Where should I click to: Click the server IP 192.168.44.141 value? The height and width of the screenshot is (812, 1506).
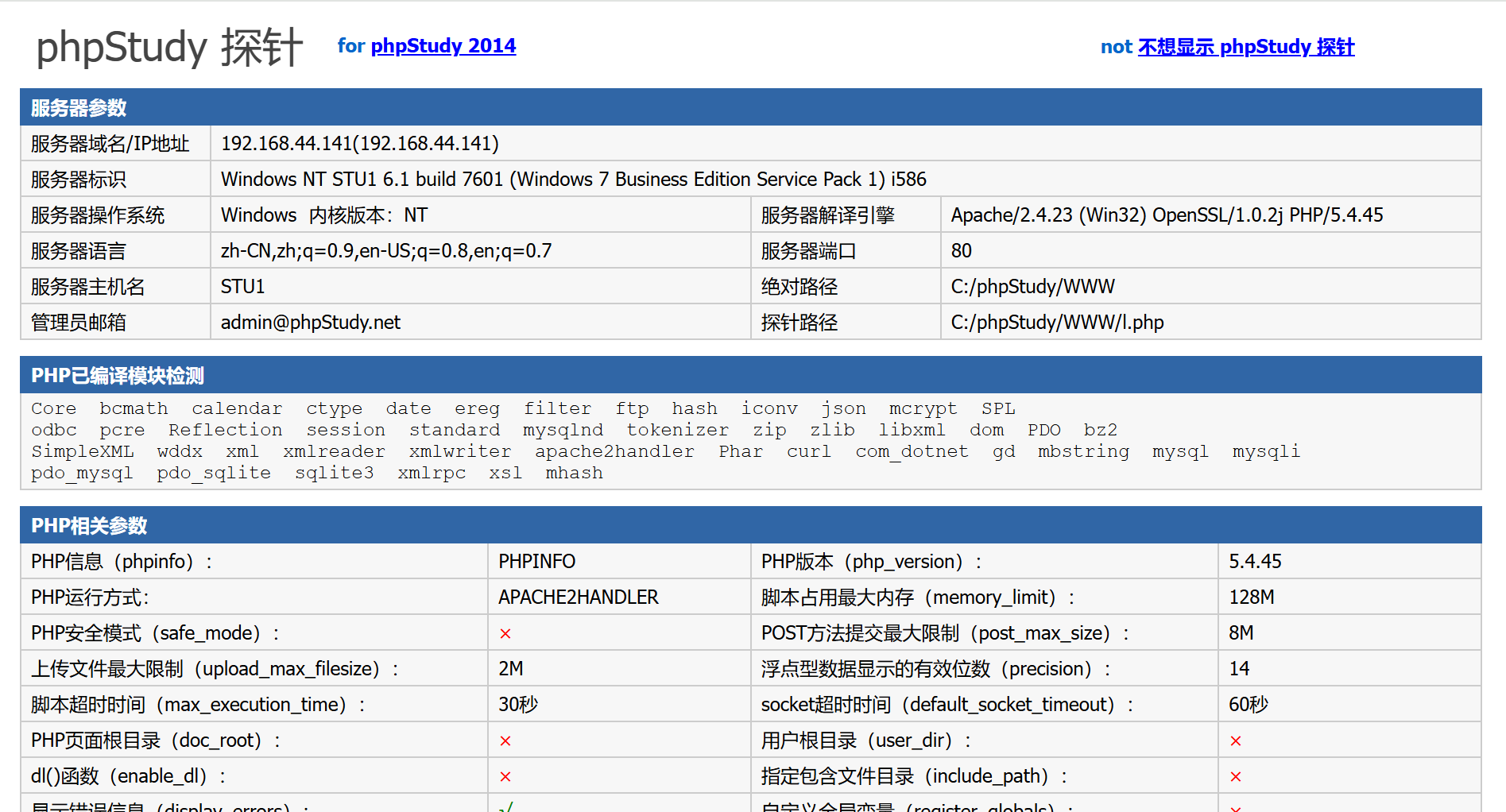pos(359,144)
